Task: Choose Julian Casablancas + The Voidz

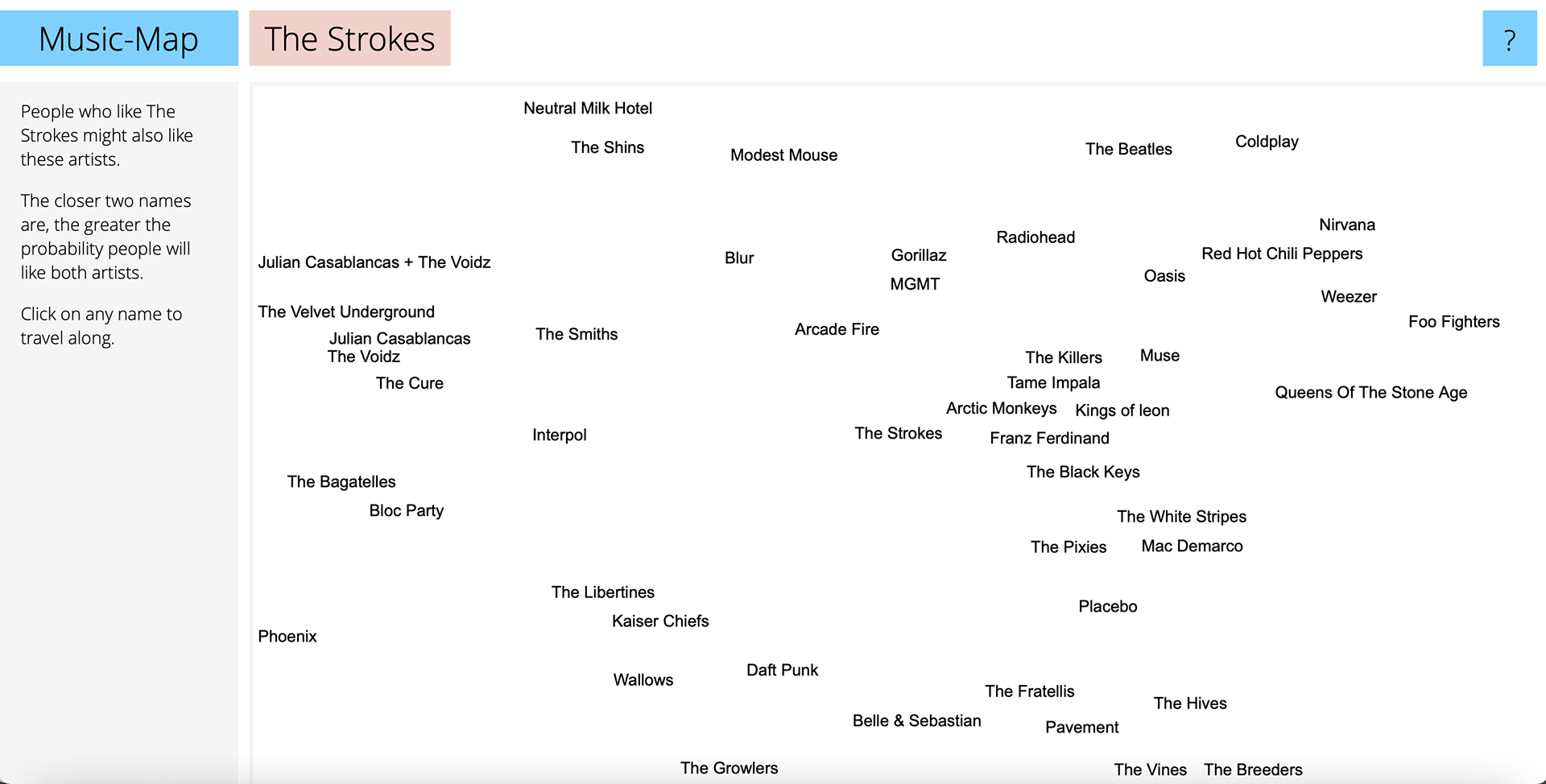Action: [x=374, y=262]
